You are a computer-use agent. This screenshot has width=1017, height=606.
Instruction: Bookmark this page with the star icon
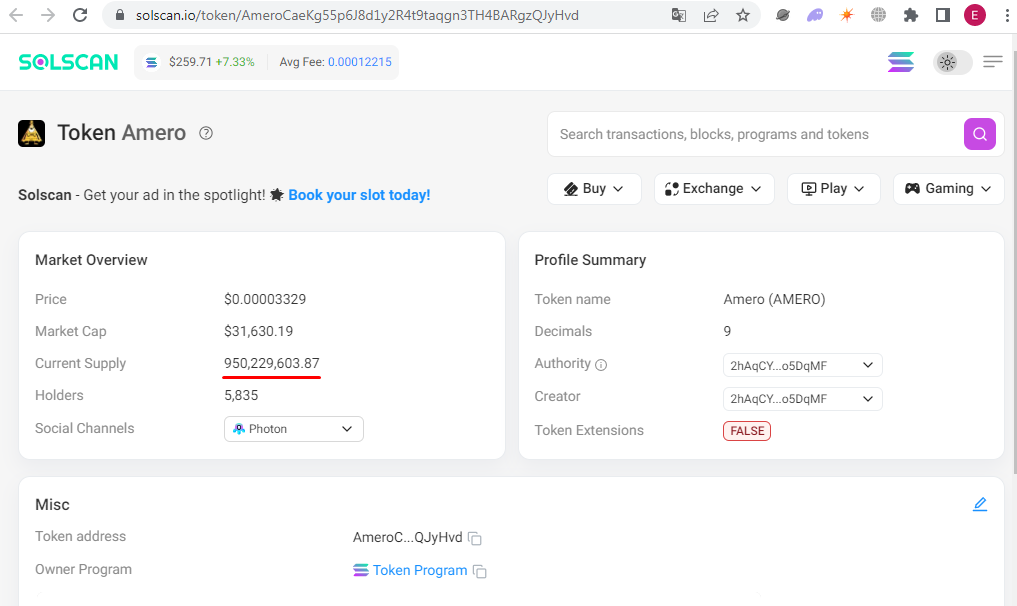pyautogui.click(x=742, y=15)
